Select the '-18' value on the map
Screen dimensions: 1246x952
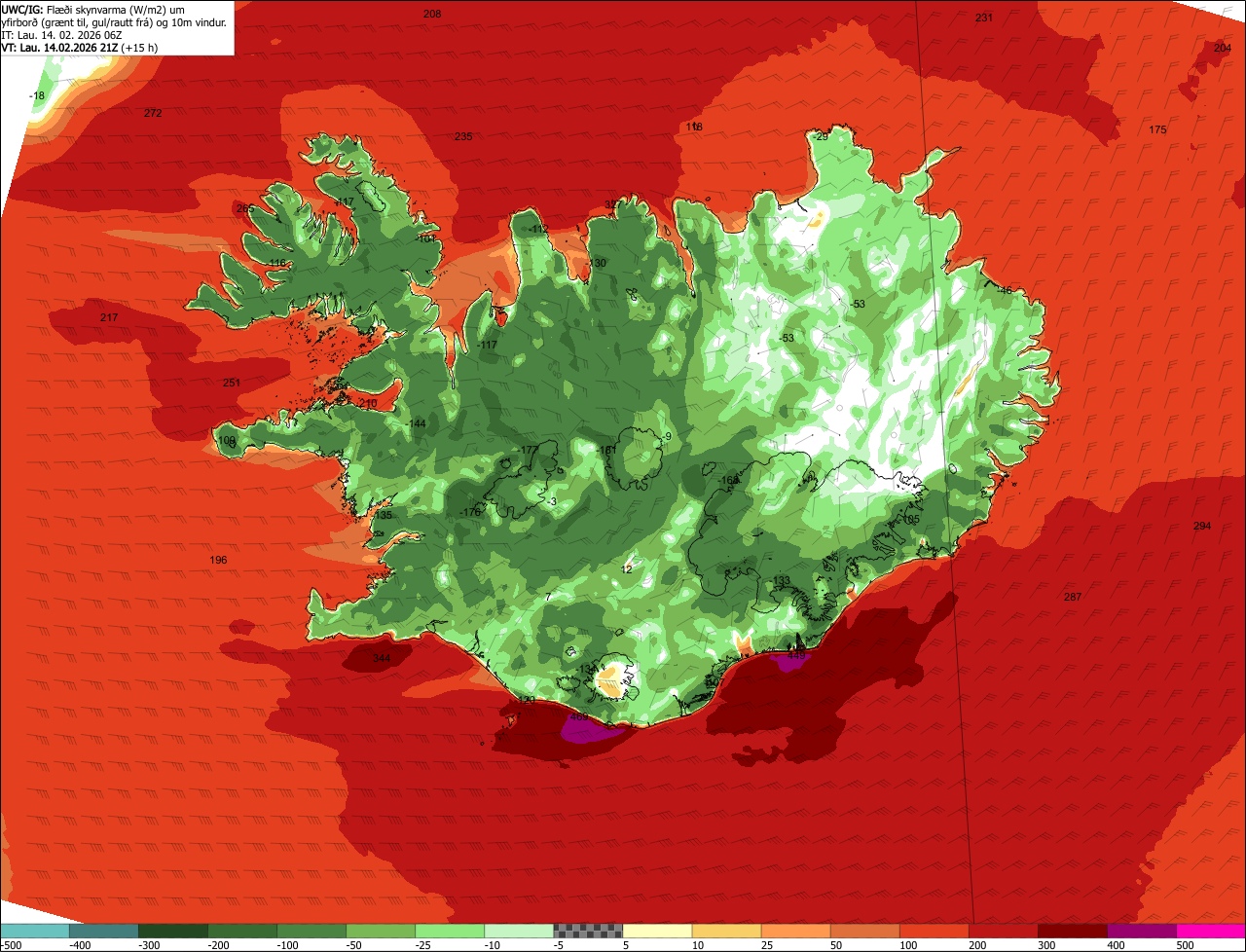[37, 95]
